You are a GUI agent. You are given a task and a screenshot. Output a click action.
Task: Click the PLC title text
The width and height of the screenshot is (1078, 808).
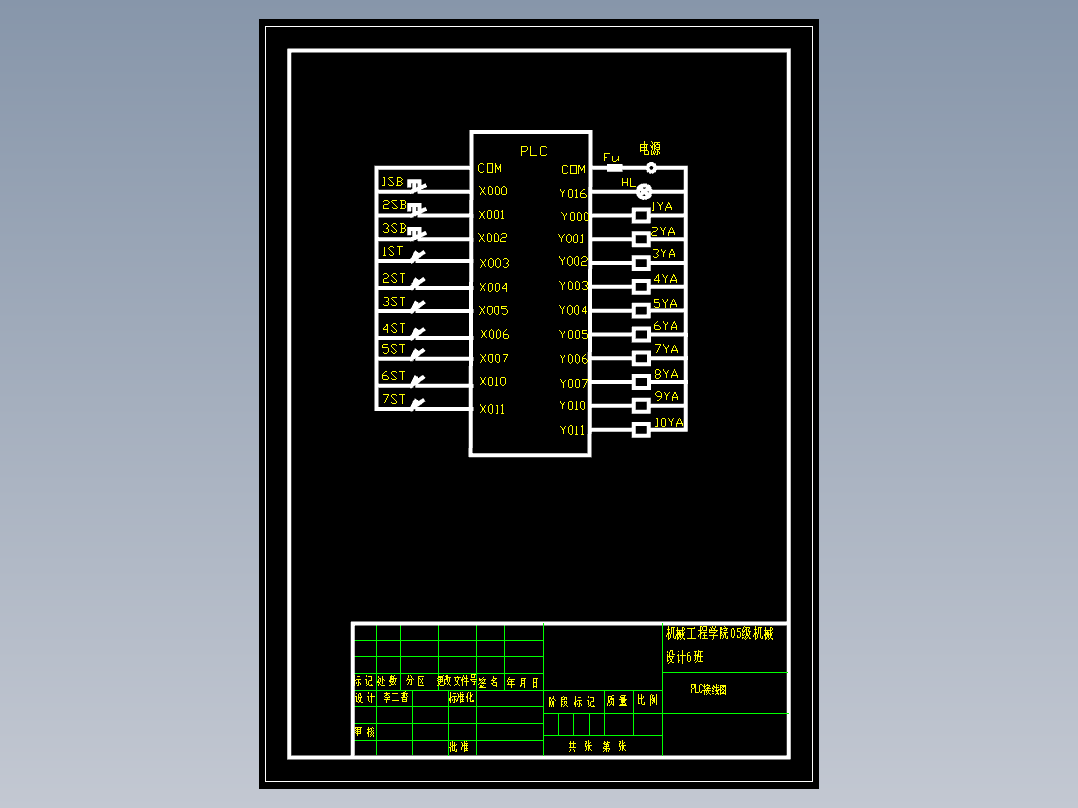click(534, 151)
